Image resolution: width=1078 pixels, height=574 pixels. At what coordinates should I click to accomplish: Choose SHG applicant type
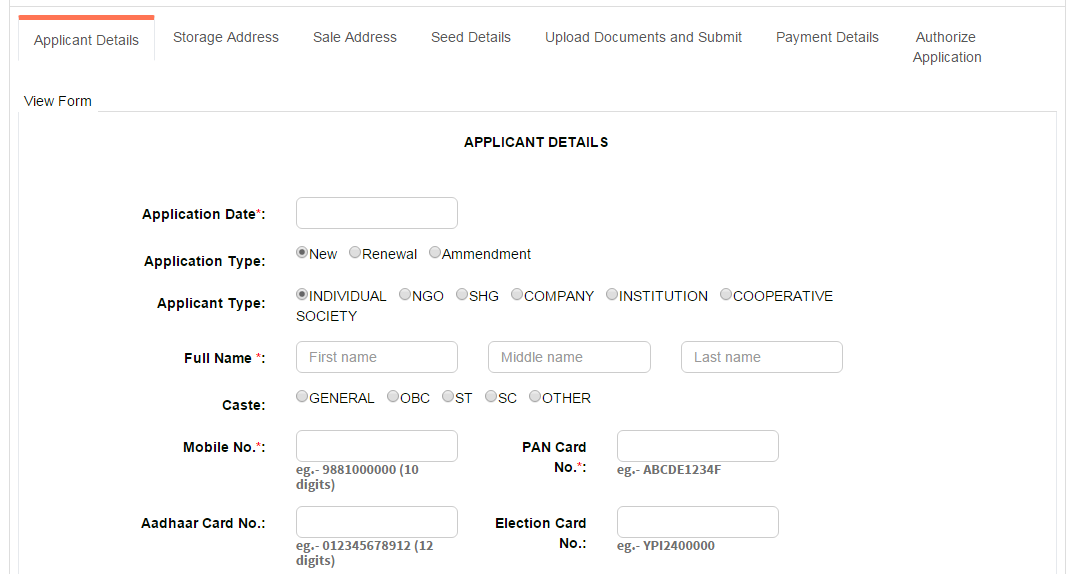462,294
